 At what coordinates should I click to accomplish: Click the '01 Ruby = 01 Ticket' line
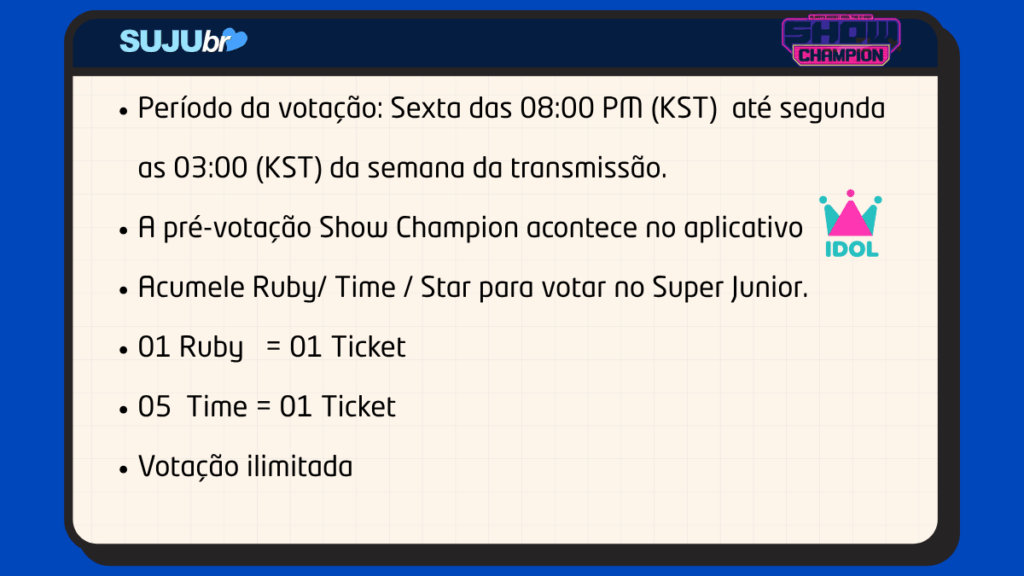pos(272,347)
